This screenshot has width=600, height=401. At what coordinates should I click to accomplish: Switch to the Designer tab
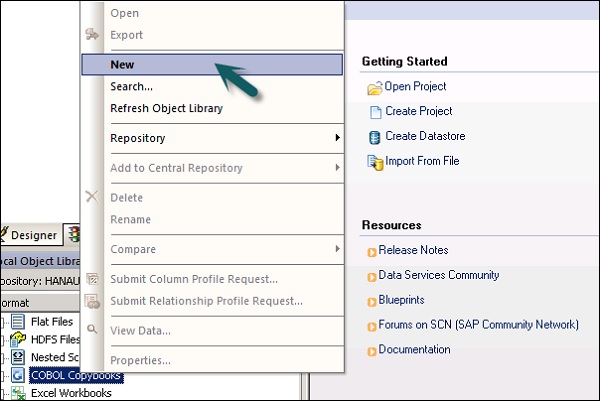pyautogui.click(x=32, y=235)
